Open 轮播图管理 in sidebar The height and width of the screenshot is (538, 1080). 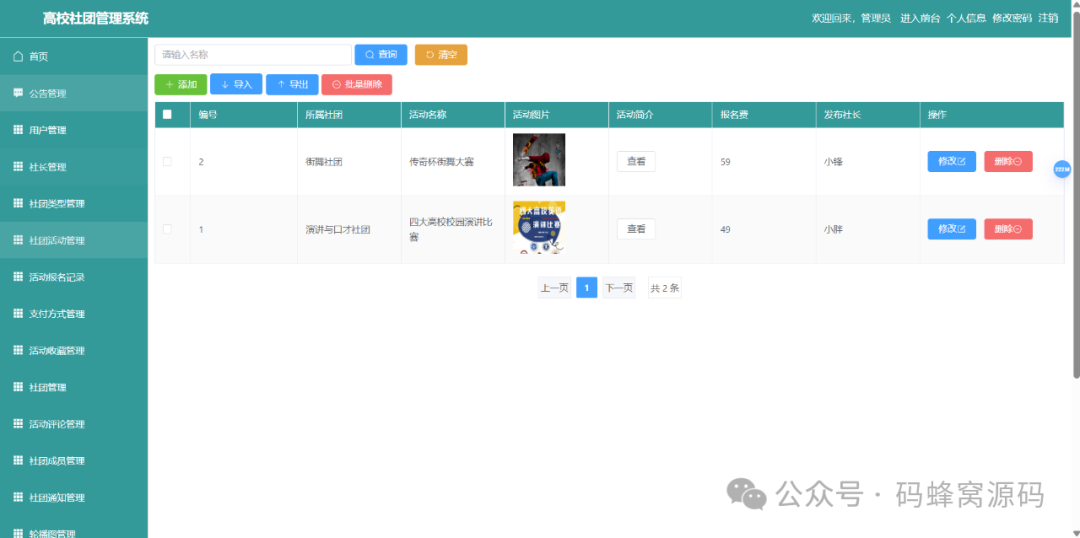(x=74, y=529)
